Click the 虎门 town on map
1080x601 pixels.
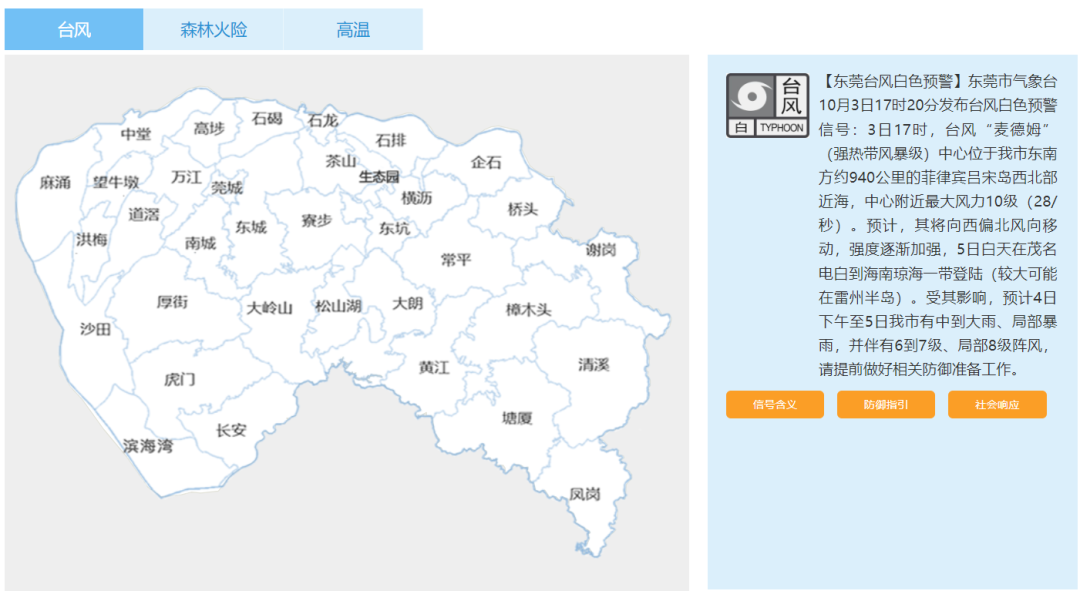pyautogui.click(x=180, y=380)
